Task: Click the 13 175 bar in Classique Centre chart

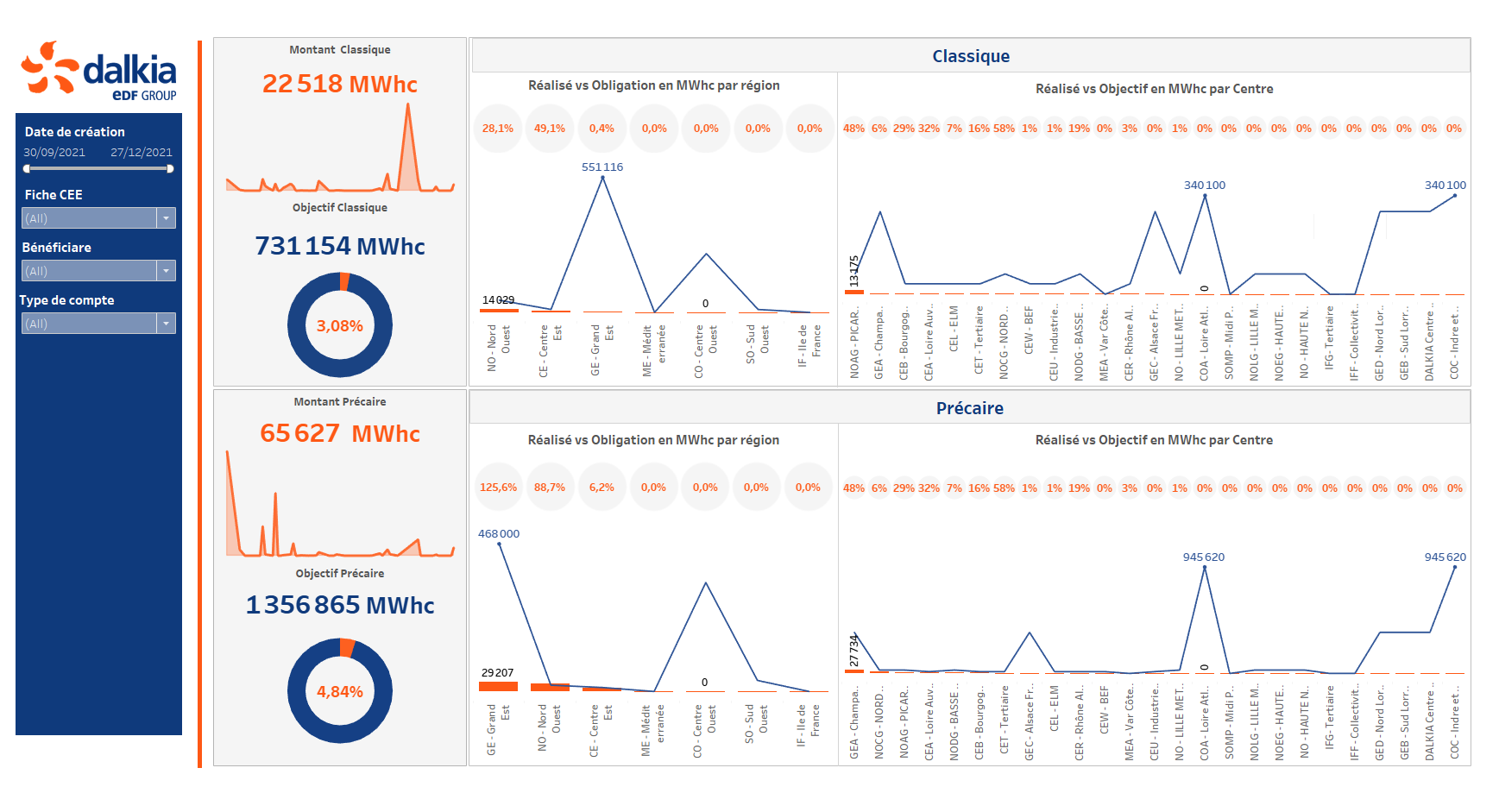Action: 854,292
